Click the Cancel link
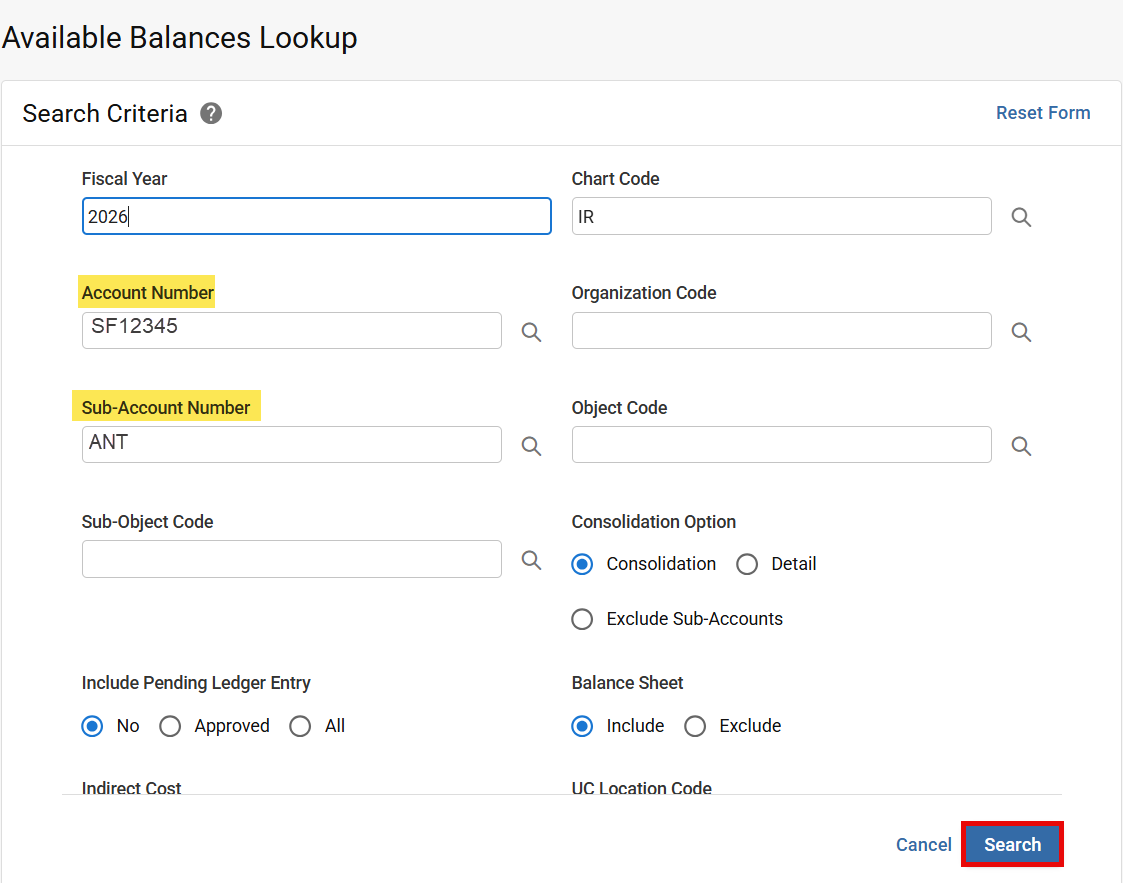Screen dimensions: 1123x883 [923, 845]
